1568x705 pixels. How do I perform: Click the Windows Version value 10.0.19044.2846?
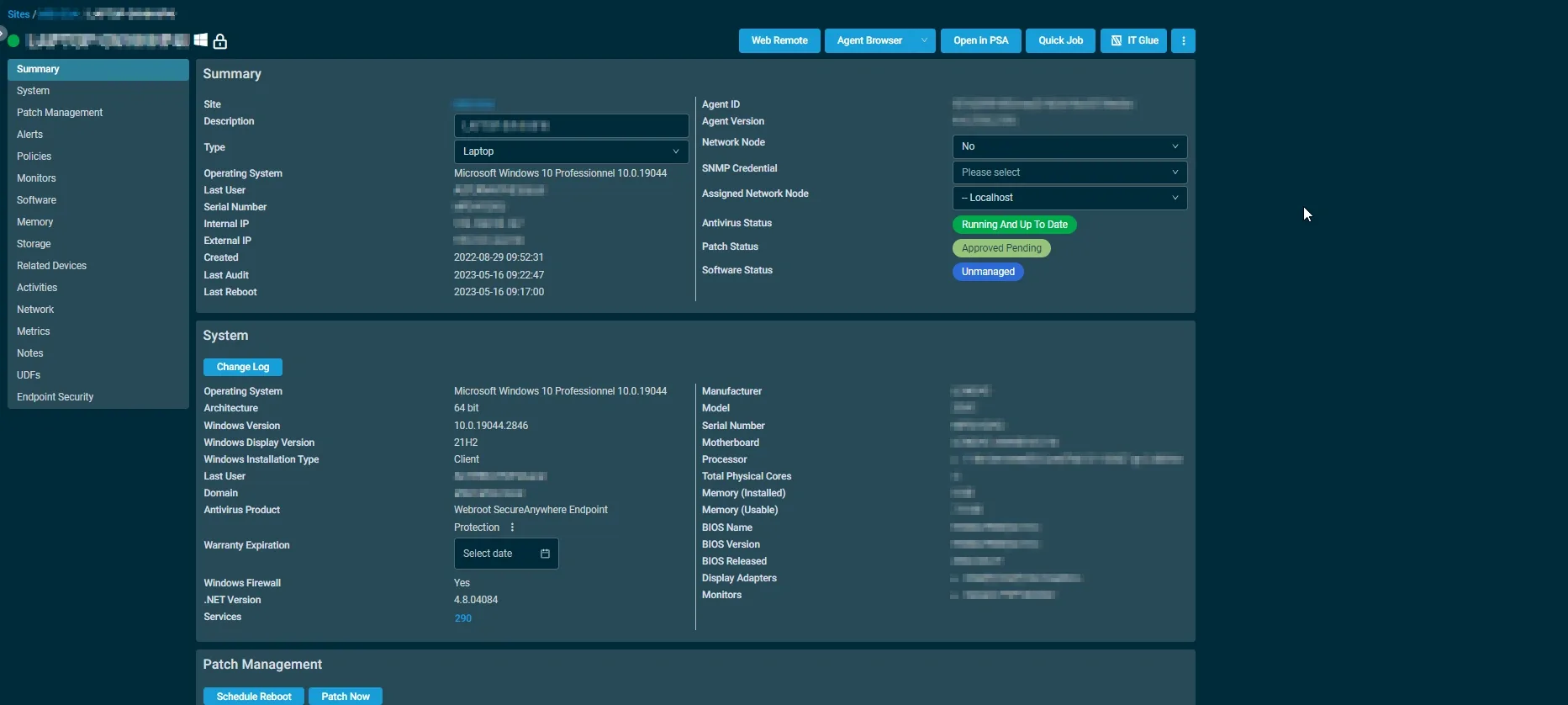click(x=491, y=426)
